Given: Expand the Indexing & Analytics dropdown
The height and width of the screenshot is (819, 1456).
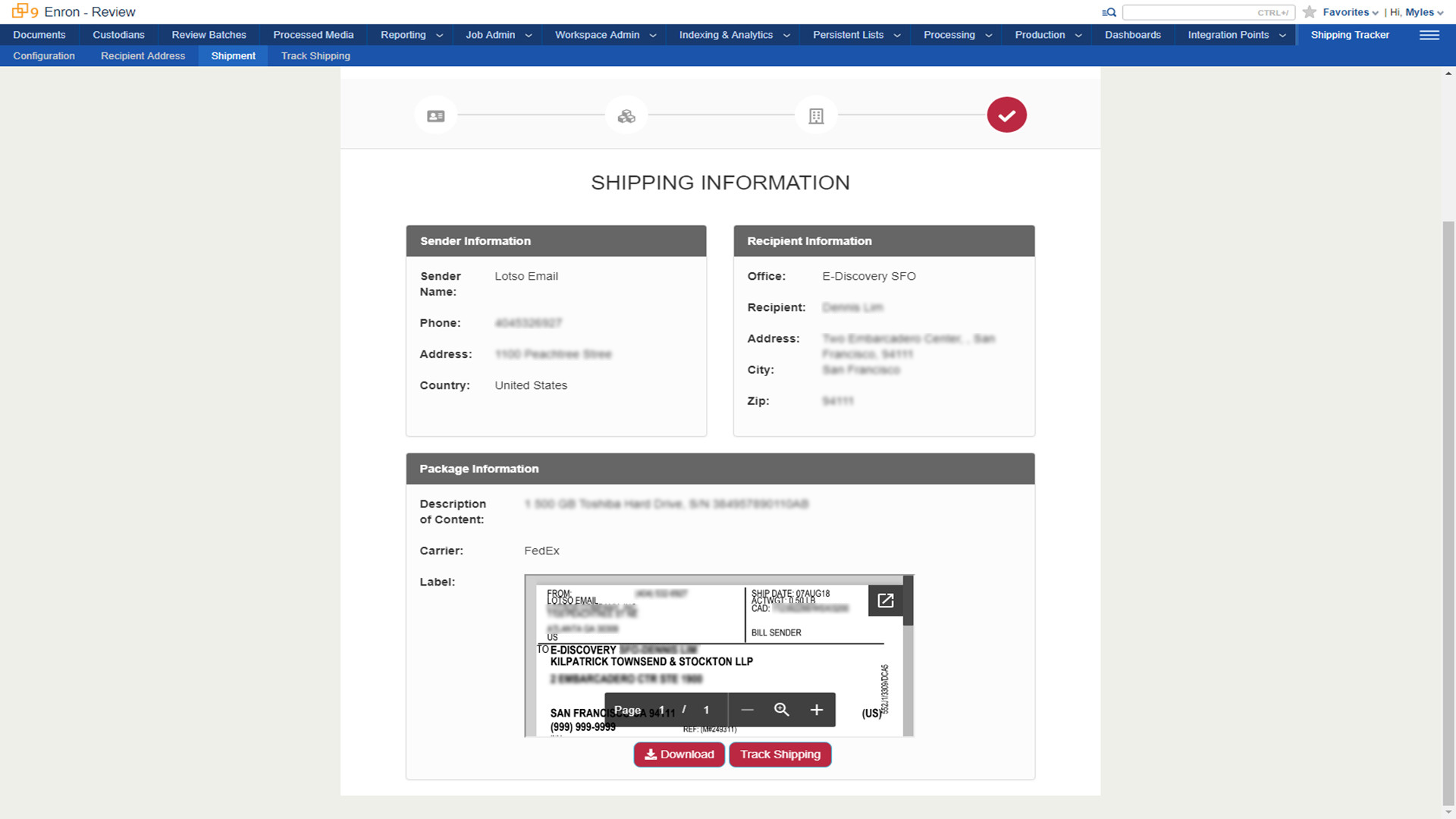Looking at the screenshot, I should click(x=733, y=35).
